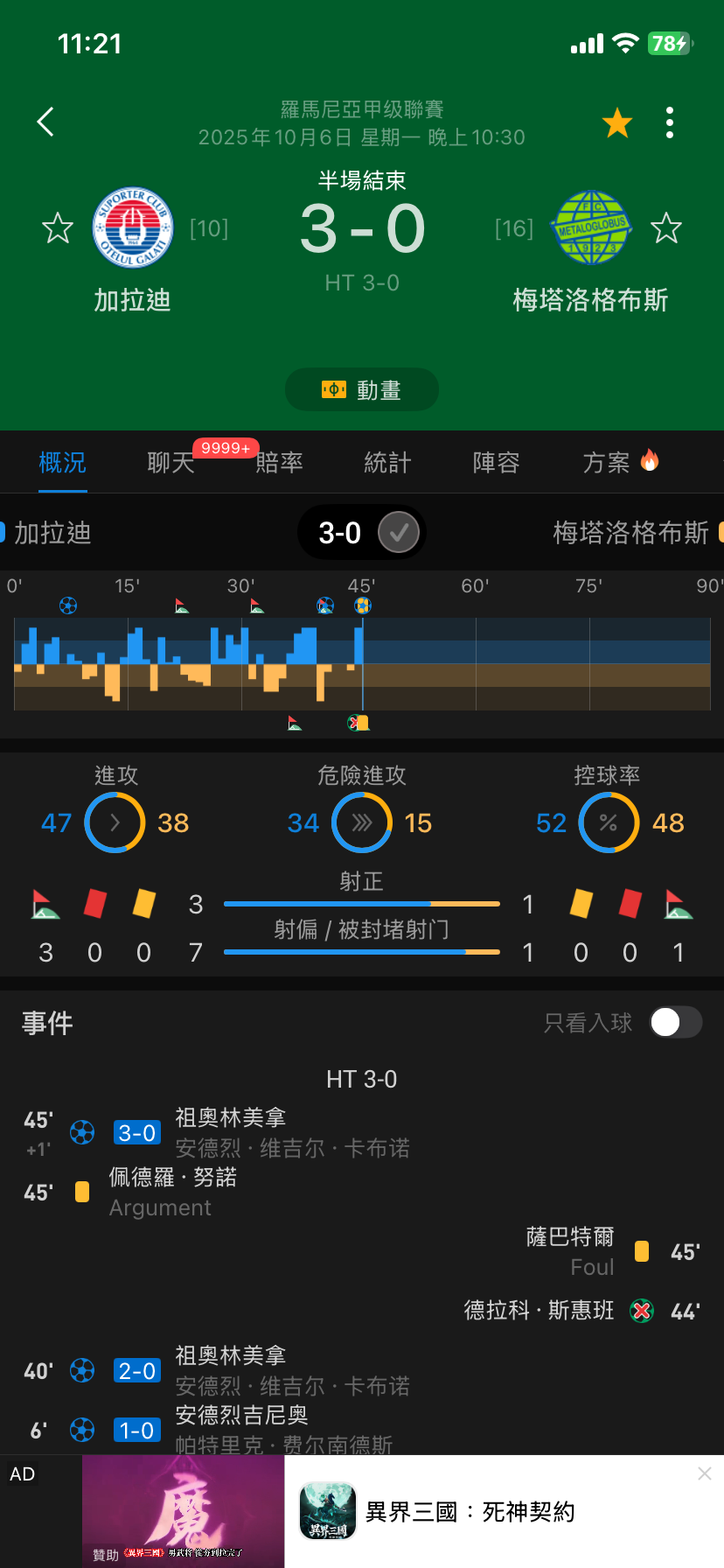Open the 異界三國：死神契約 ad link
724x1568 pixels.
[x=470, y=1512]
